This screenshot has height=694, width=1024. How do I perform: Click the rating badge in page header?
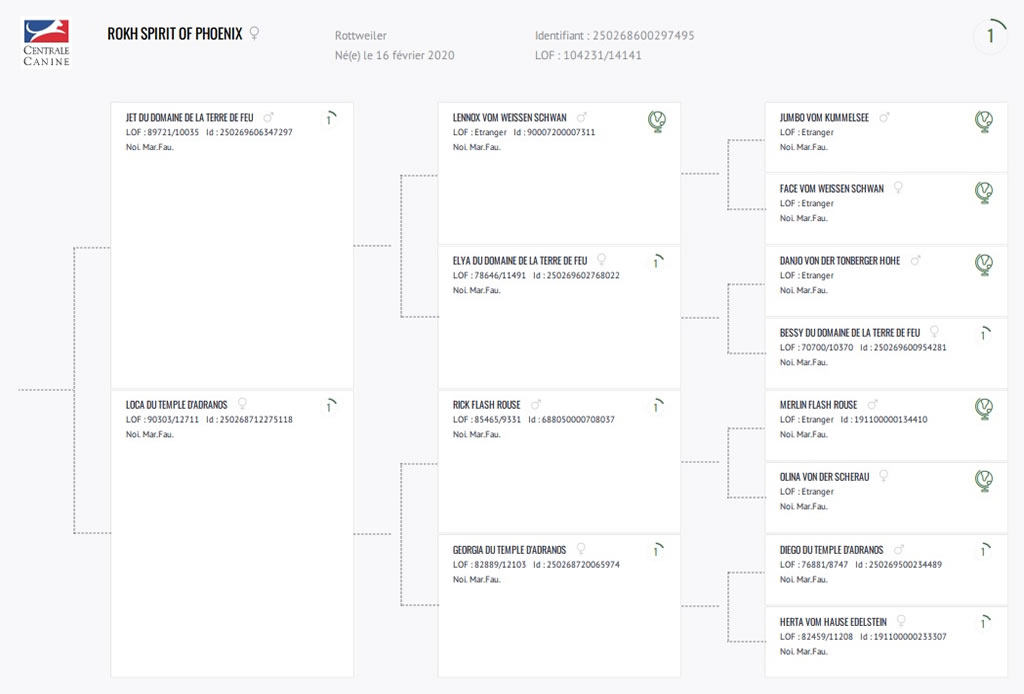coord(991,35)
